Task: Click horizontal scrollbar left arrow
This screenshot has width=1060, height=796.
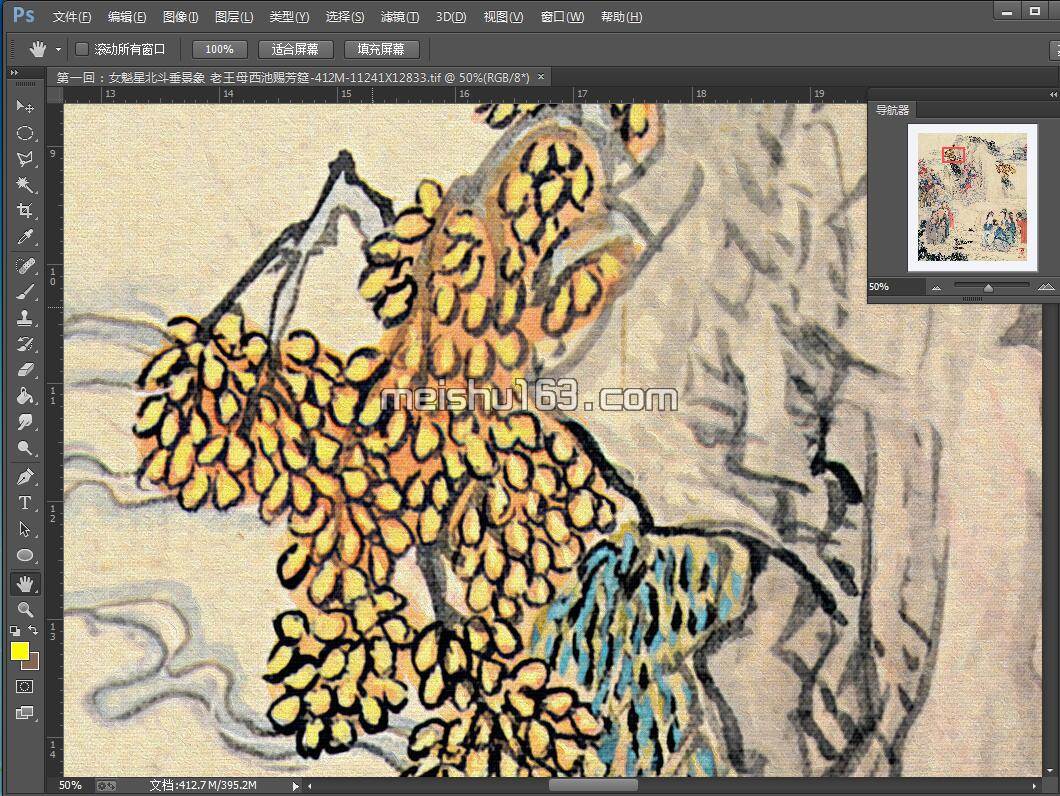Action: pos(310,786)
